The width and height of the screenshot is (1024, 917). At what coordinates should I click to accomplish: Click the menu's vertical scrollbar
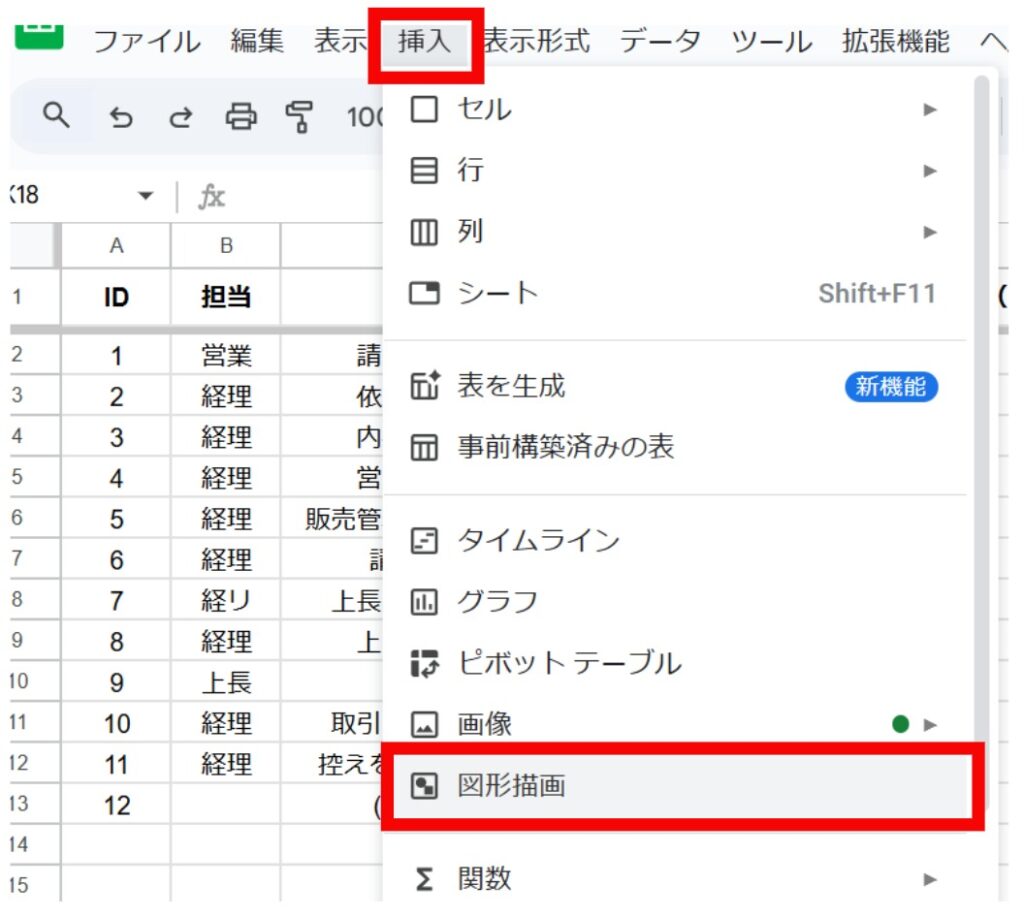981,400
